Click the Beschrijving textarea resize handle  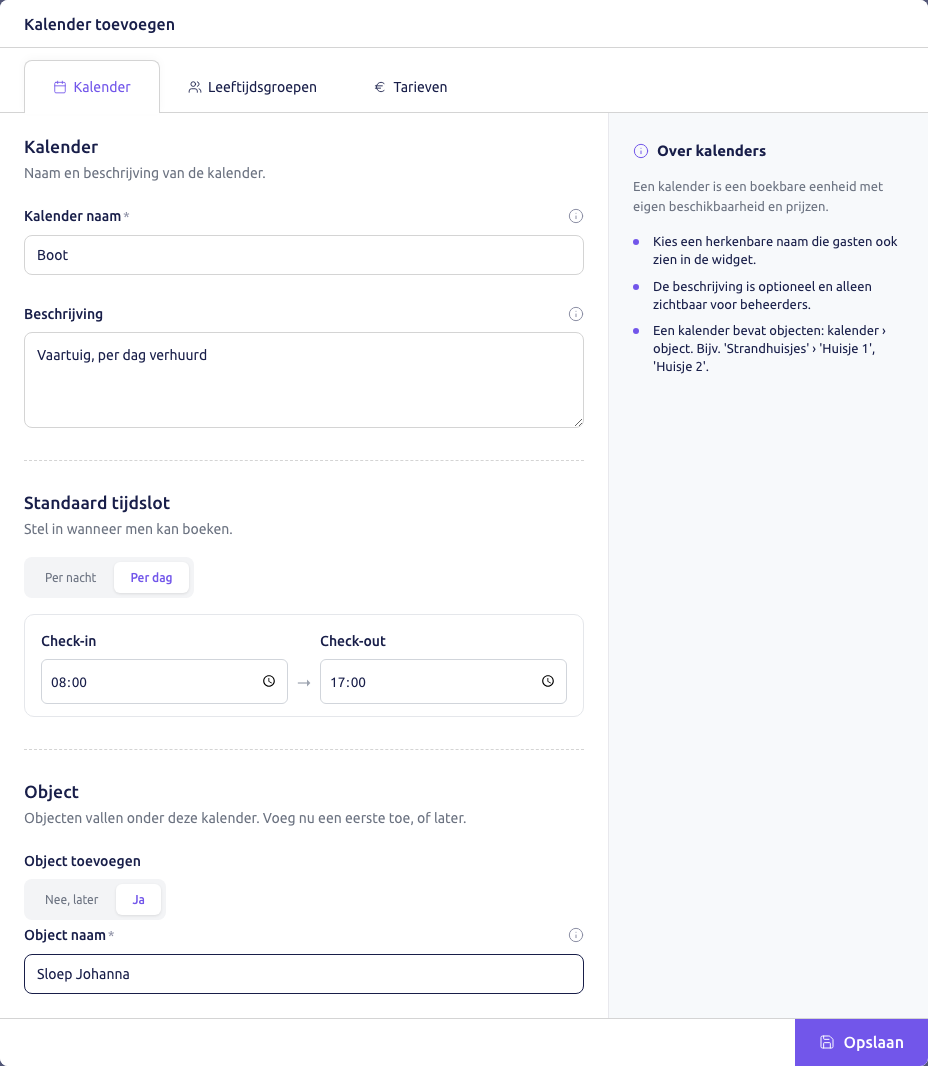click(578, 422)
